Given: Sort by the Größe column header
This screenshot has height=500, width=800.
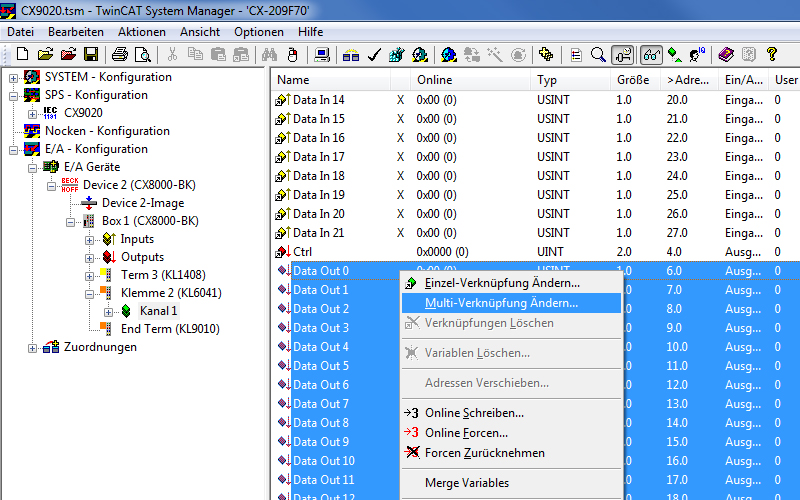Looking at the screenshot, I should click(635, 80).
